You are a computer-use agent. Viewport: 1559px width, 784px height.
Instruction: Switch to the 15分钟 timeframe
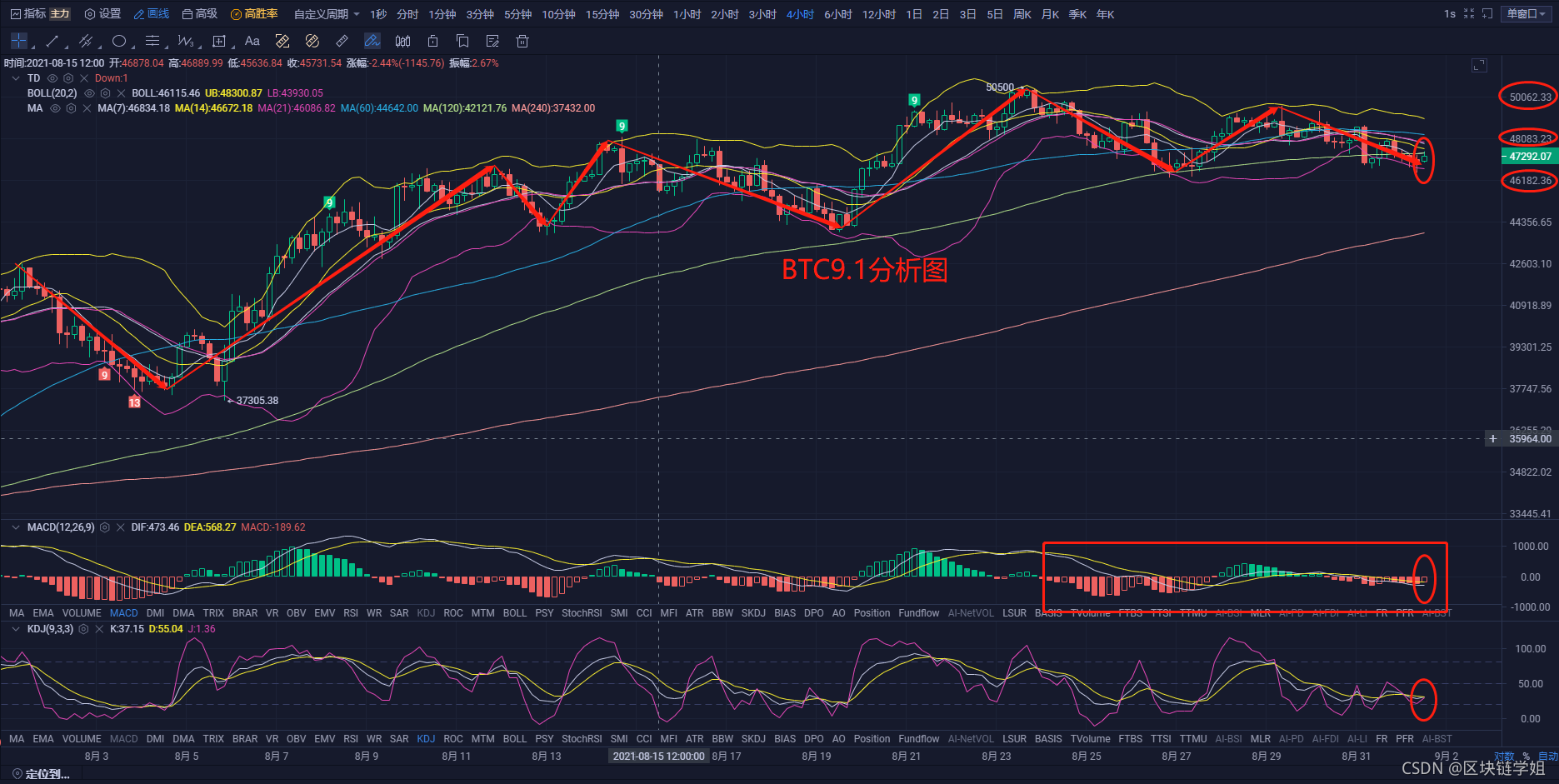click(x=602, y=14)
